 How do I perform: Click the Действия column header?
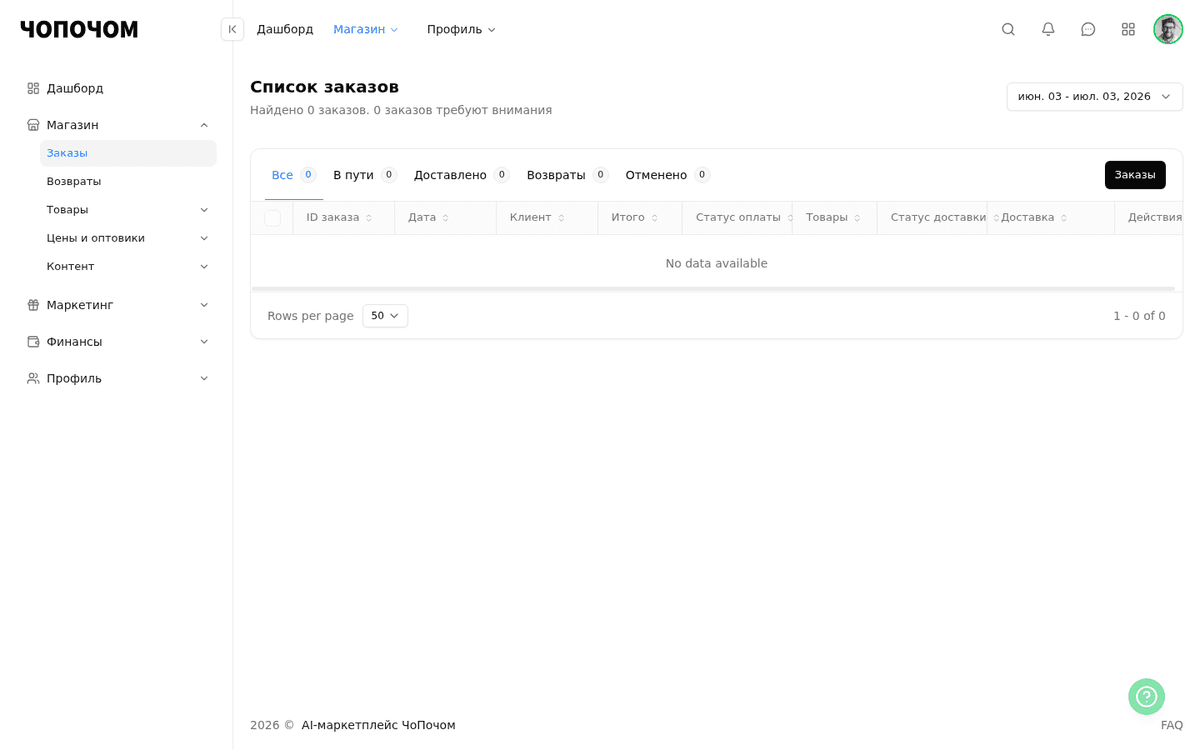point(1155,218)
